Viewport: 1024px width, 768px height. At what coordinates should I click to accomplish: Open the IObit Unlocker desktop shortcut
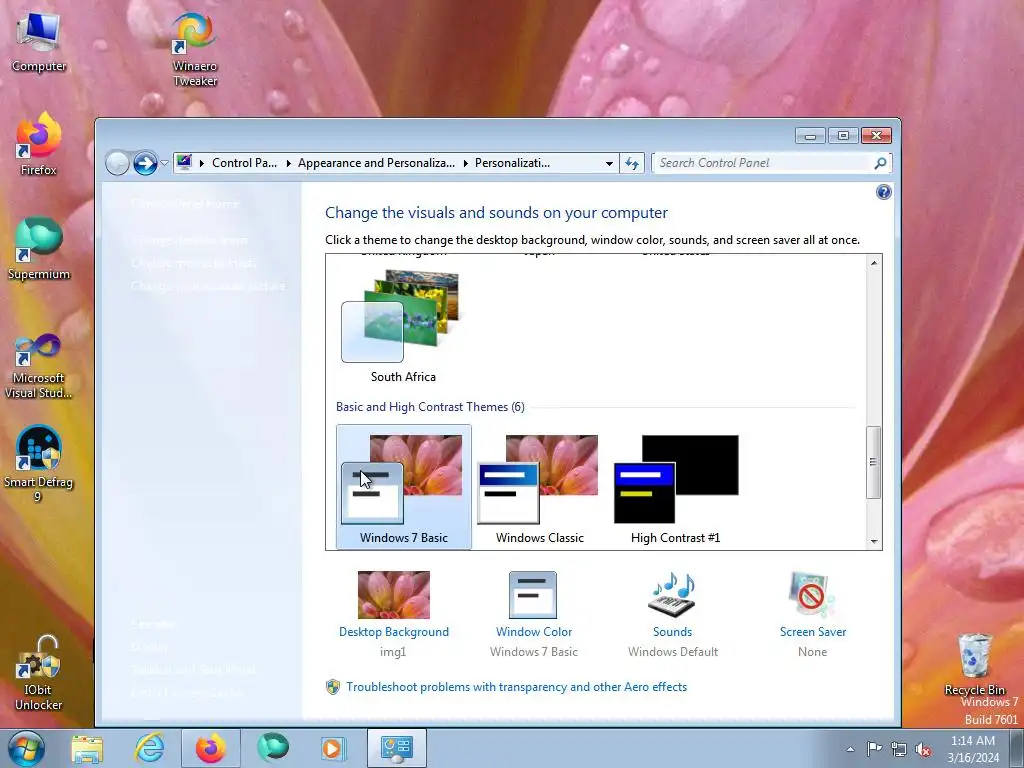tap(39, 673)
